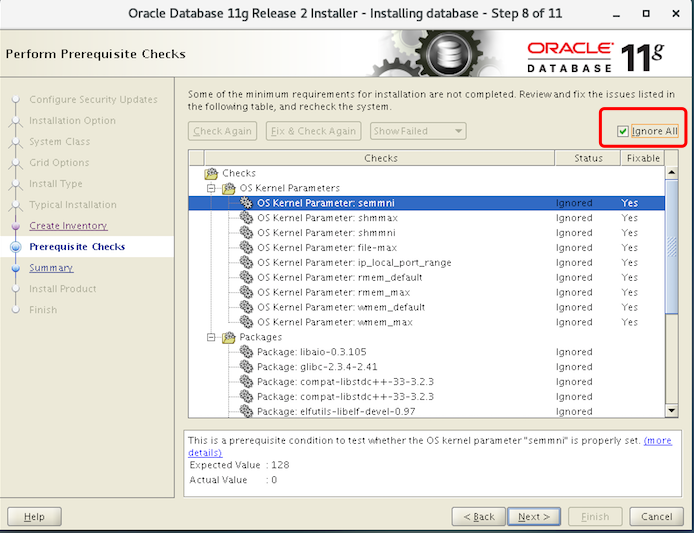The height and width of the screenshot is (533, 694).
Task: Click the gear icon beside rmem_default
Action: pyautogui.click(x=246, y=277)
